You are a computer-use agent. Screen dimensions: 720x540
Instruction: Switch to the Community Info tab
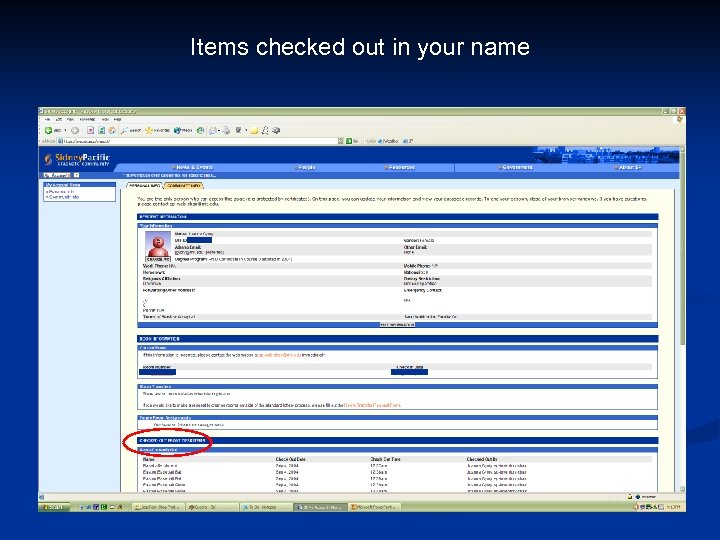[x=183, y=186]
